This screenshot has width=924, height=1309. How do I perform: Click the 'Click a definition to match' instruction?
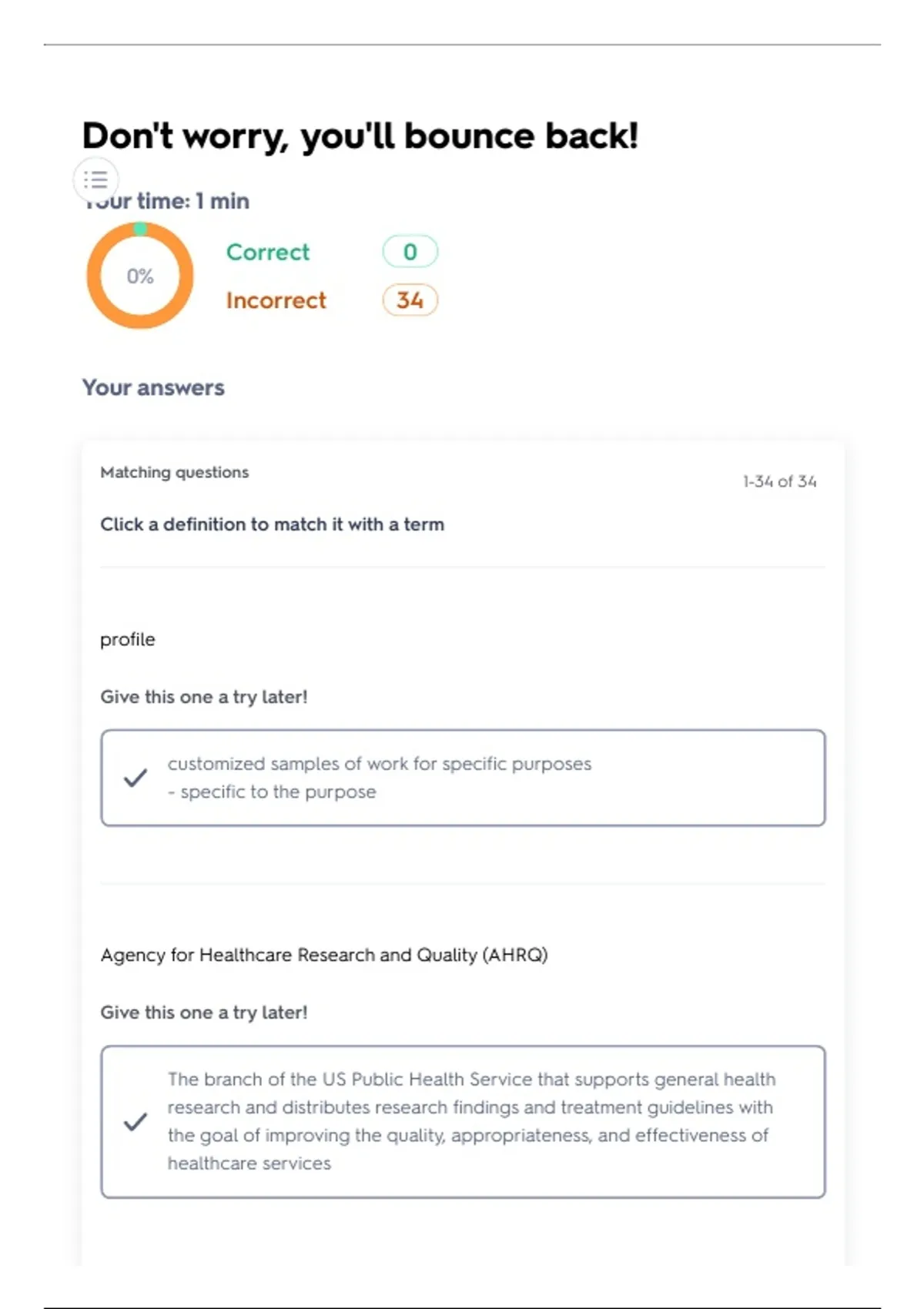coord(273,524)
